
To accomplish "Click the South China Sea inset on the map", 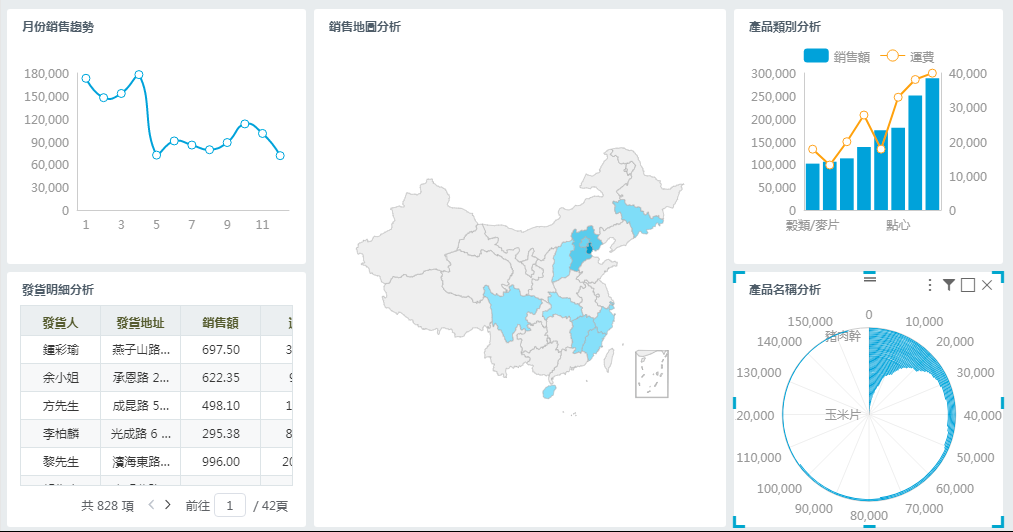I will pos(651,374).
